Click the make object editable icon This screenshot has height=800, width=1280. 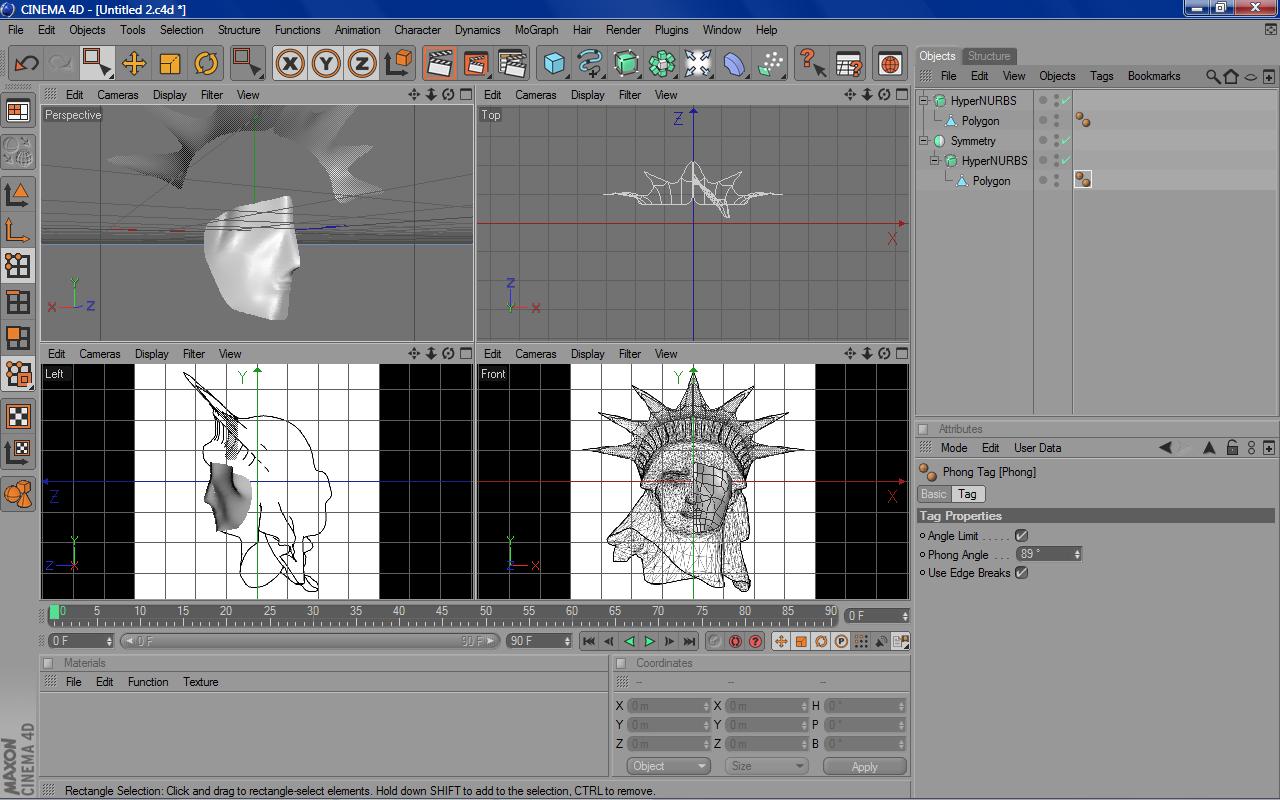(x=18, y=151)
